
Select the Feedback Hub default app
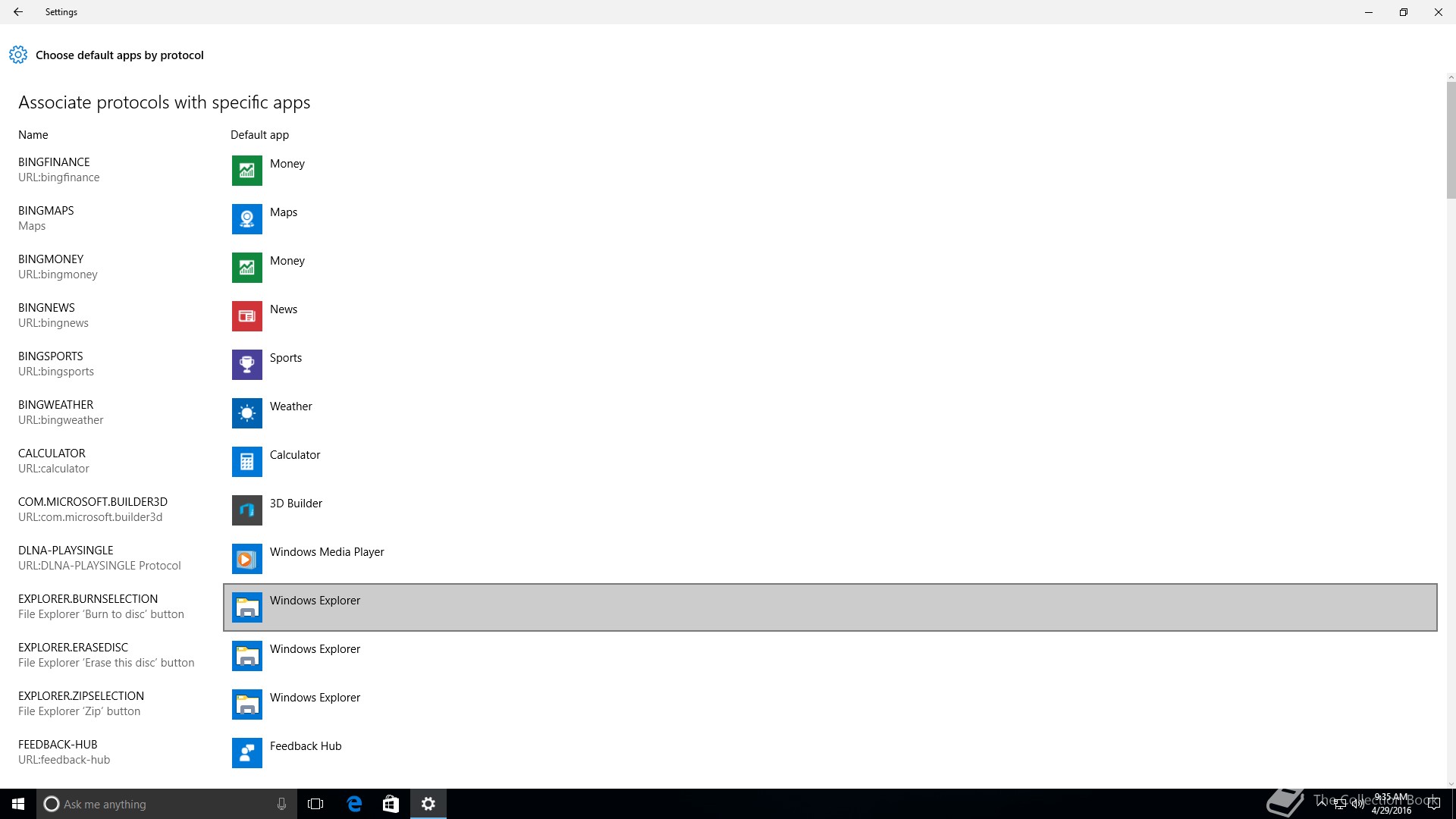click(830, 753)
